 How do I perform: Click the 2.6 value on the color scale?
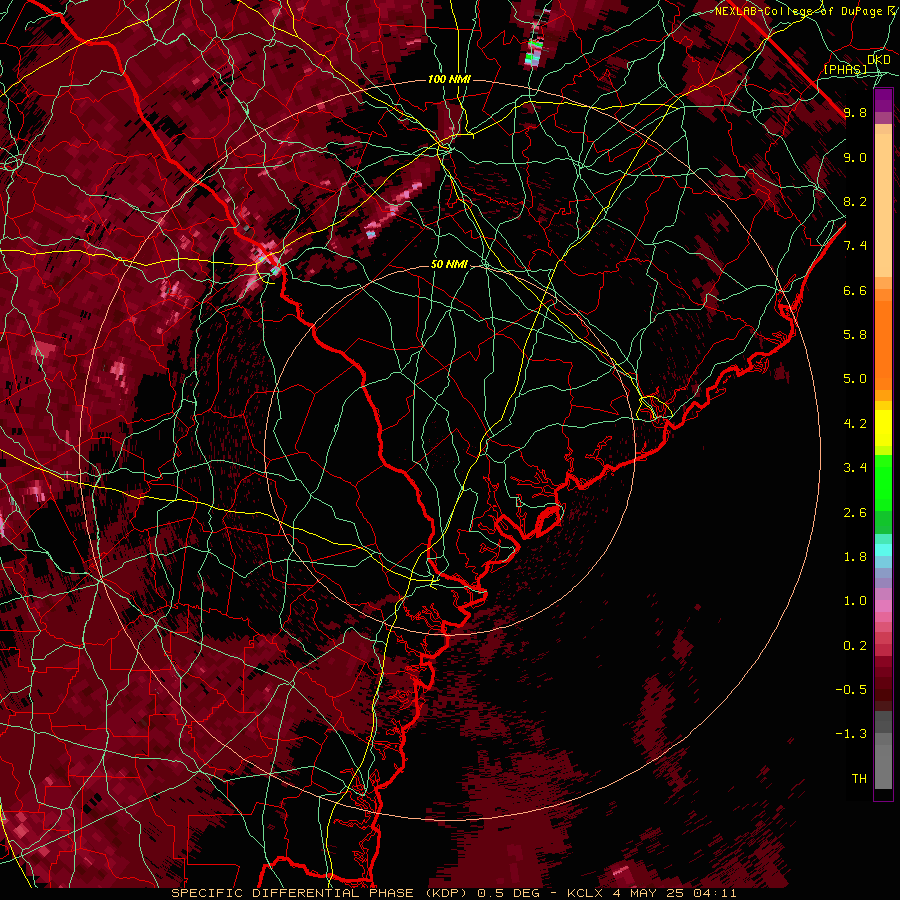[855, 512]
